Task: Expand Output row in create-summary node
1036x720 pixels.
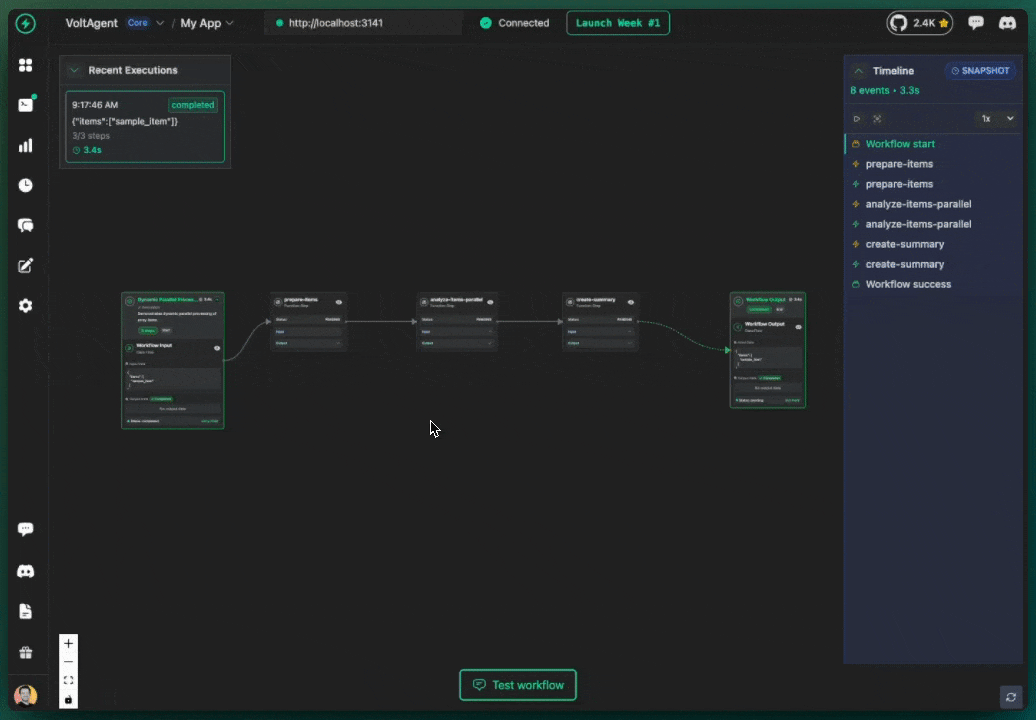Action: [x=600, y=343]
